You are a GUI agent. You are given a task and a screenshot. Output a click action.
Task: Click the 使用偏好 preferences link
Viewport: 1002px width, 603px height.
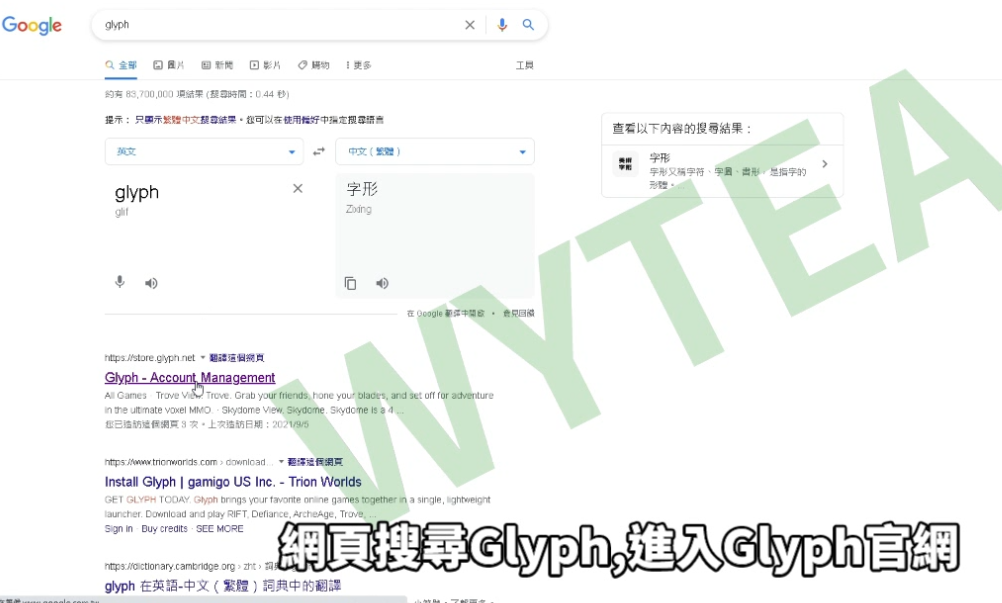(303, 119)
